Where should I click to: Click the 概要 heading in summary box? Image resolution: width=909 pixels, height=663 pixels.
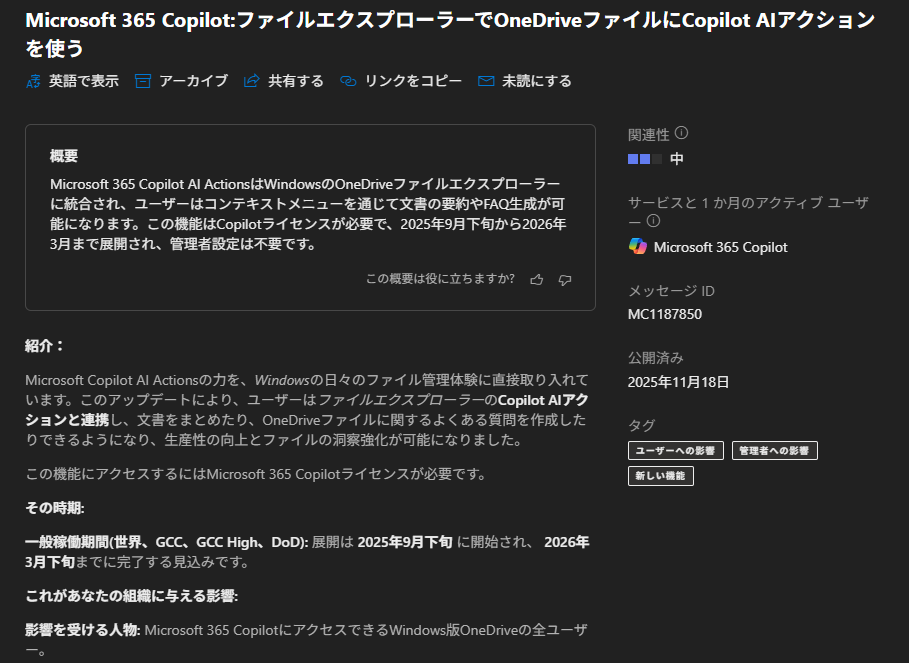[64, 156]
